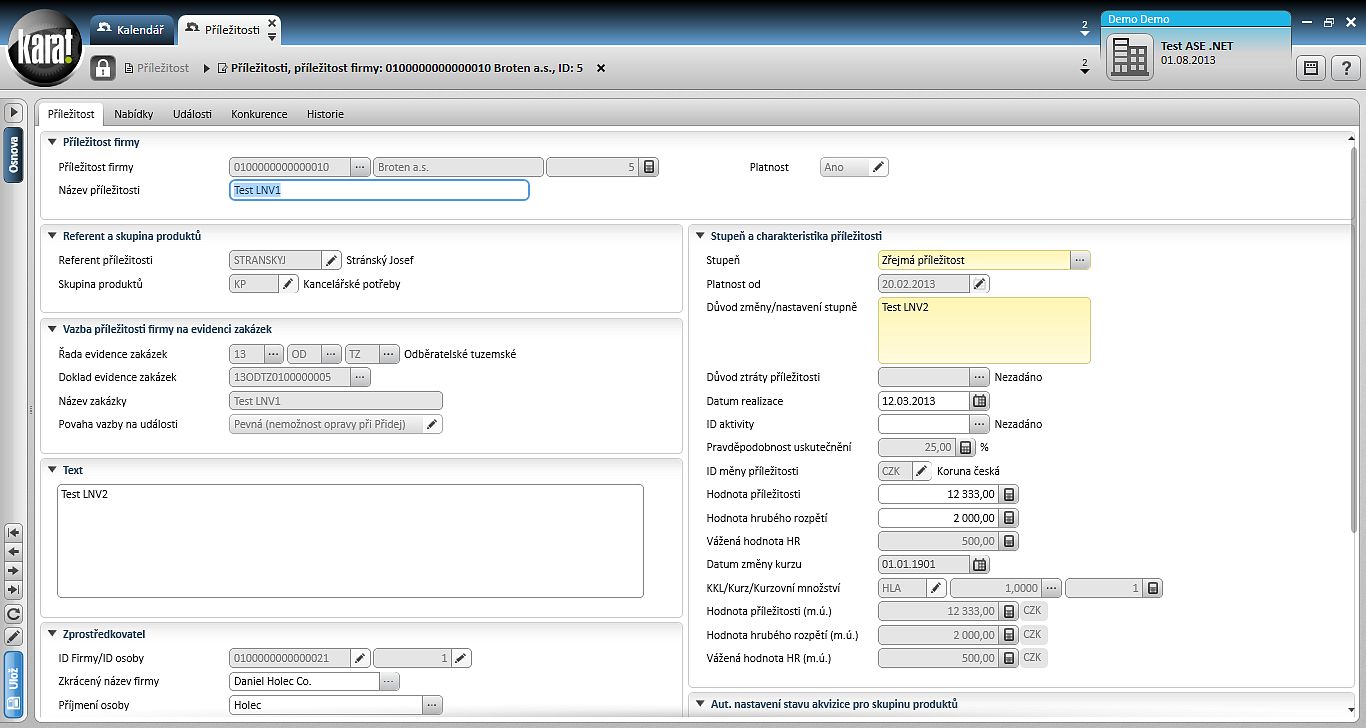Click the pencil icon next to Referent příležitosti
The width and height of the screenshot is (1366, 728).
click(x=331, y=260)
